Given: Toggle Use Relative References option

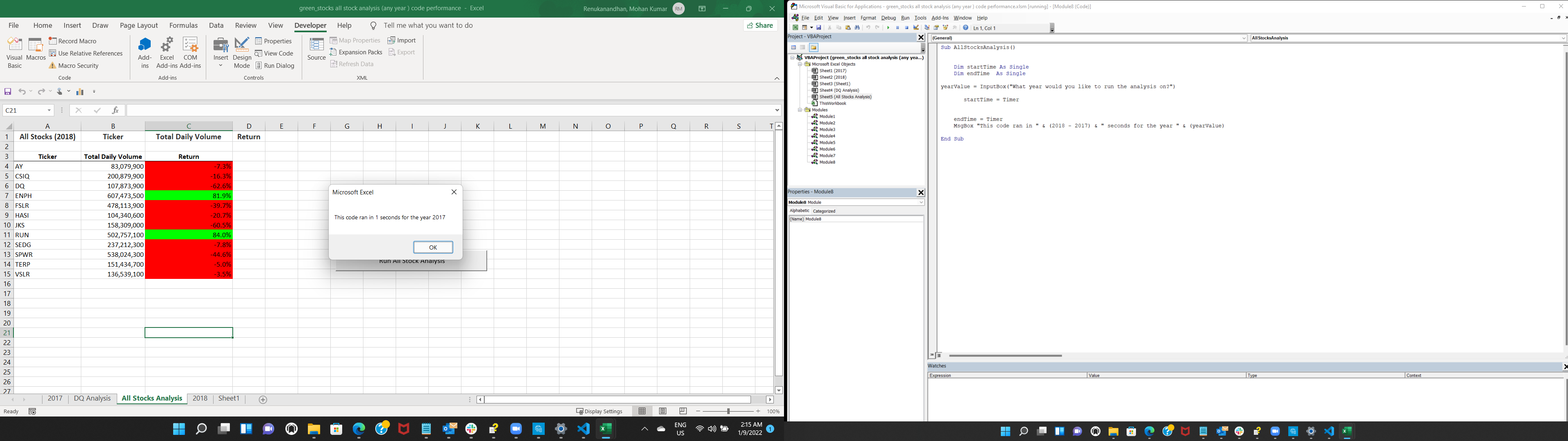Looking at the screenshot, I should click(x=86, y=53).
